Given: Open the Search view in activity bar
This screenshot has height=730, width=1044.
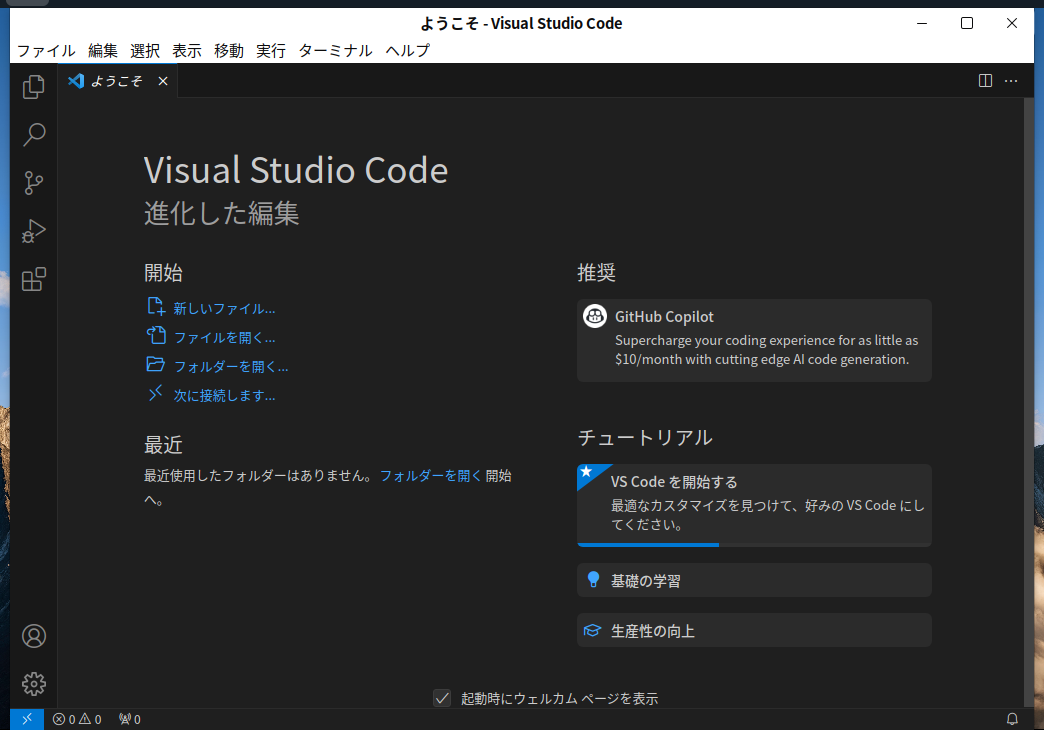Looking at the screenshot, I should [x=33, y=135].
